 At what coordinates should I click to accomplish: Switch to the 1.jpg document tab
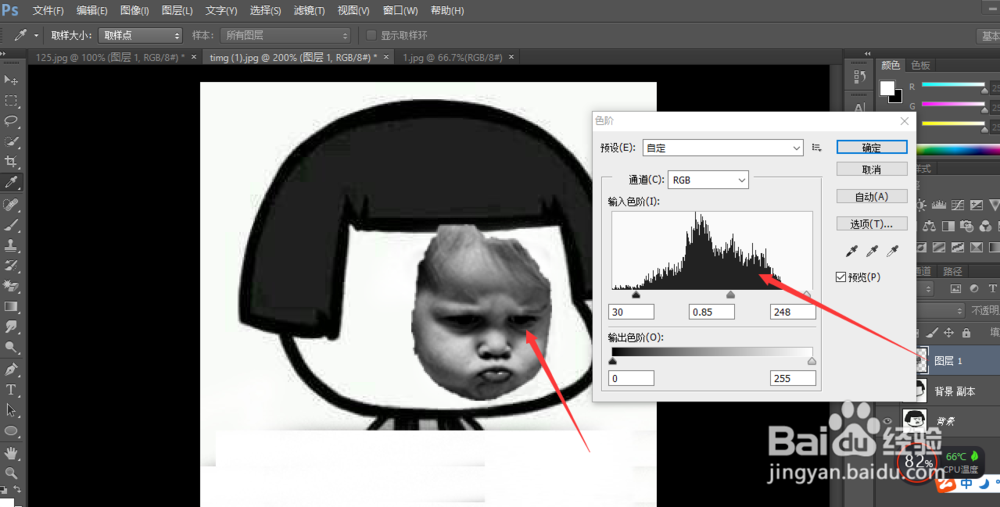pos(452,57)
